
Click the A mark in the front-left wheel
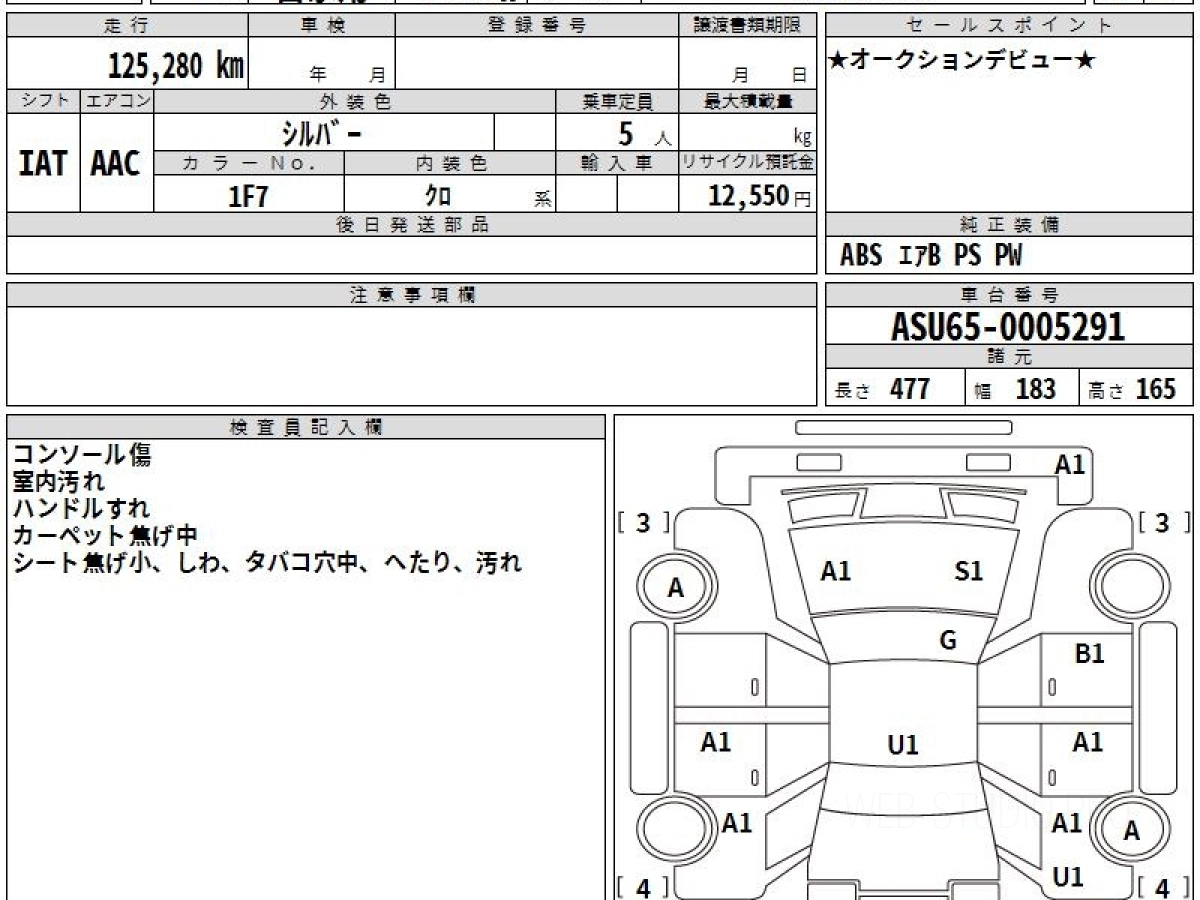[676, 589]
